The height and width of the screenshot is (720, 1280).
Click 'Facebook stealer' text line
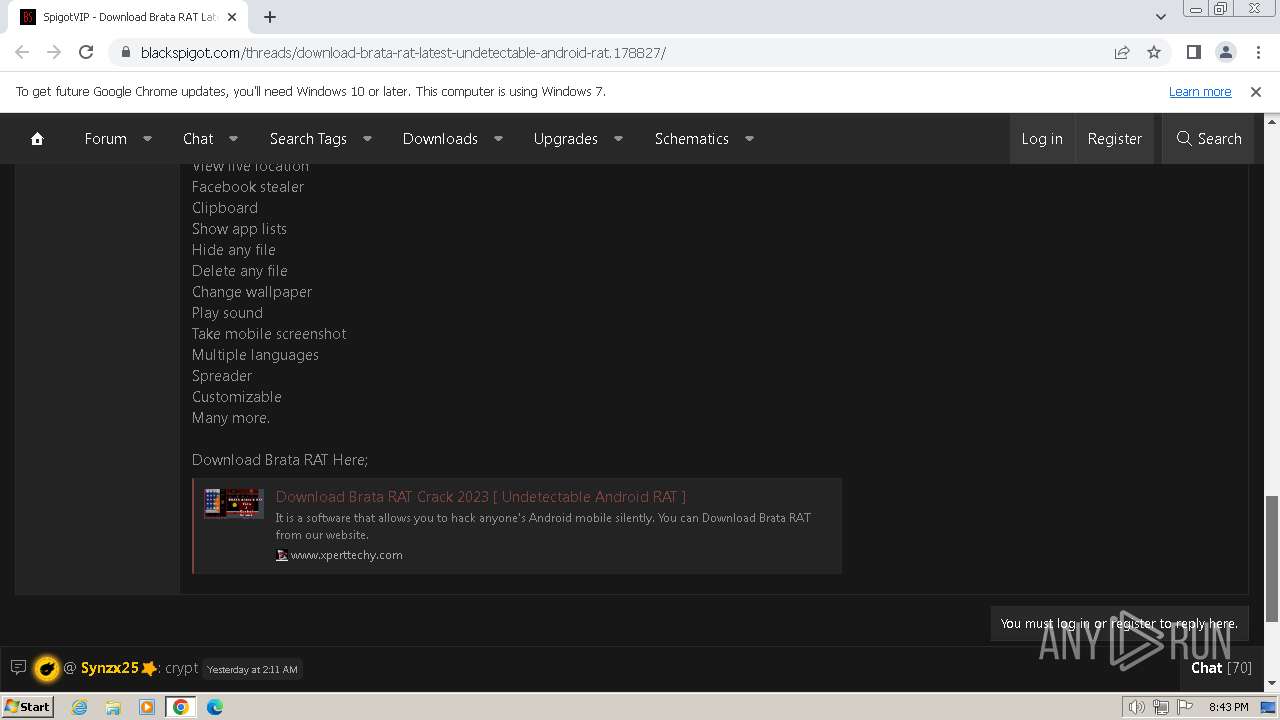click(248, 187)
